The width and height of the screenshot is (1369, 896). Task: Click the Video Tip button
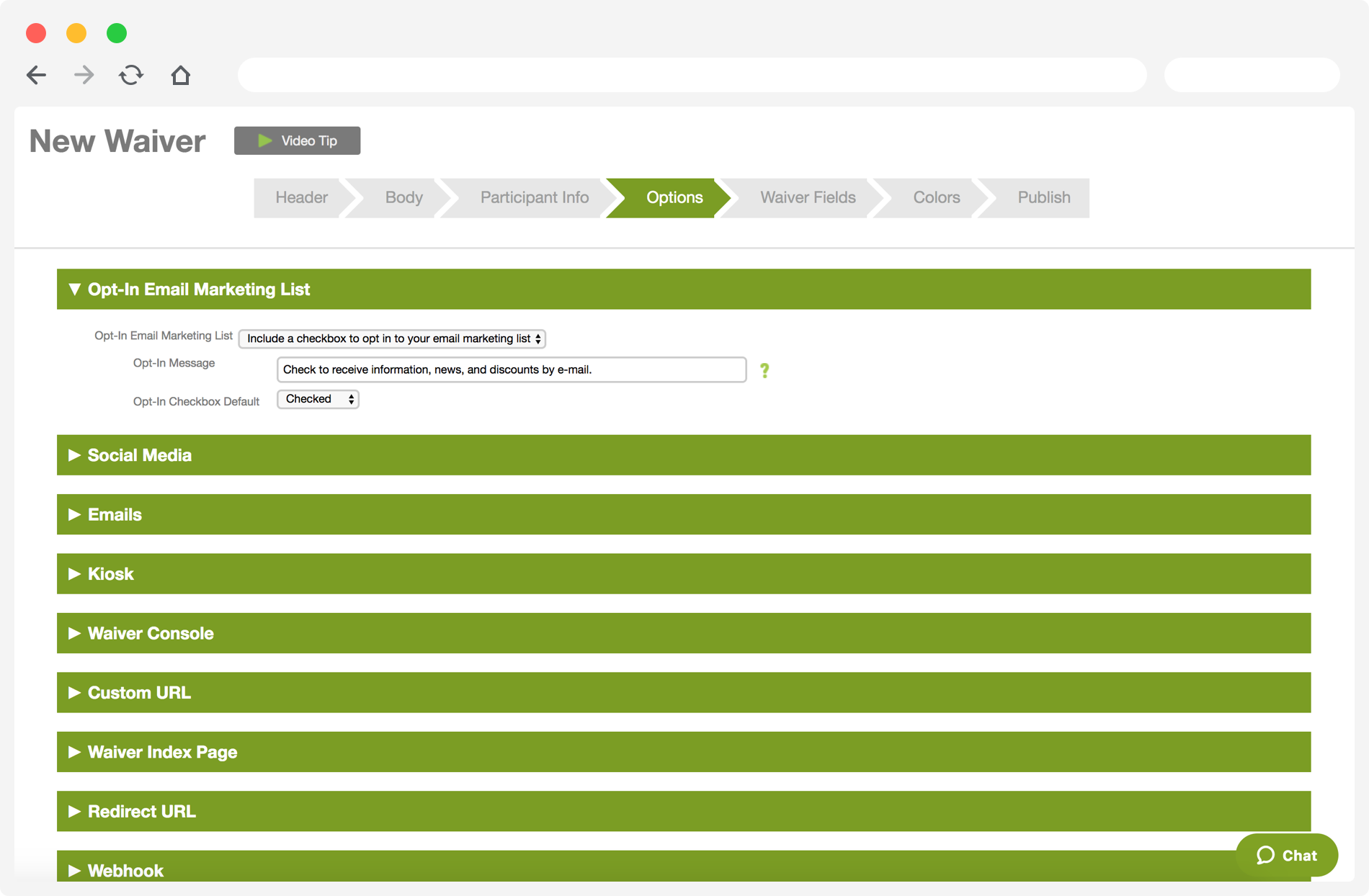[297, 140]
